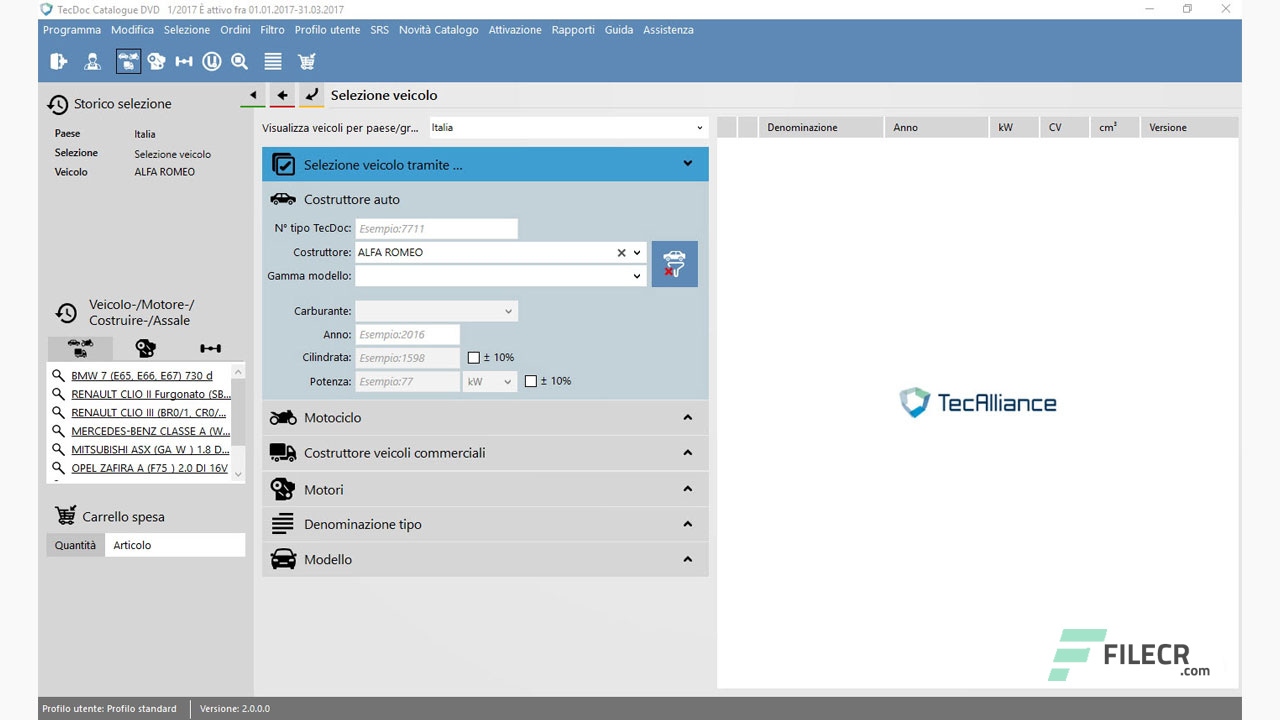Viewport: 1280px width, 720px height.
Task: Click magnifier icon beside BMW 7 entry
Action: [x=58, y=376]
